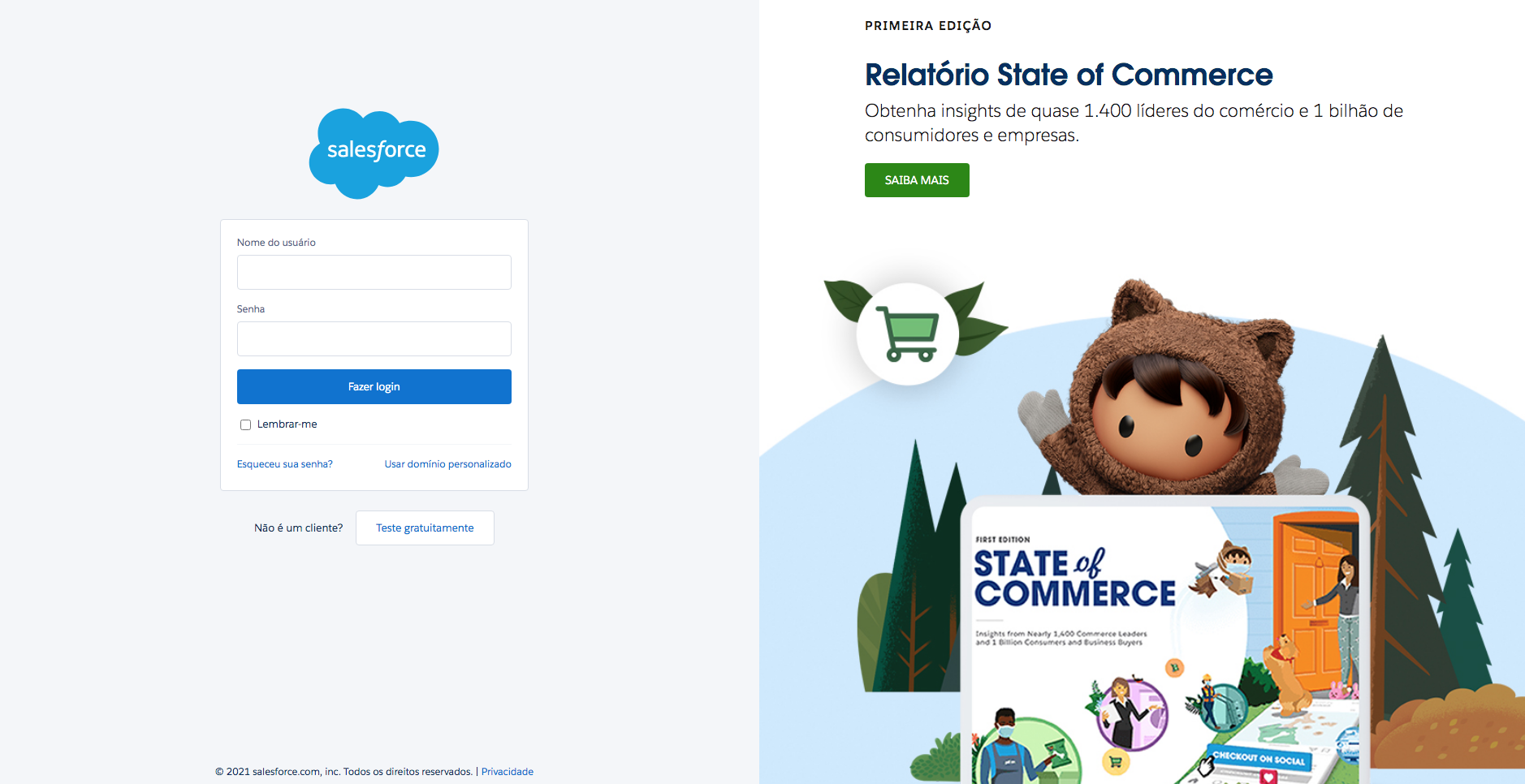The height and width of the screenshot is (784, 1525).
Task: Toggle the Lembrar-me checkbox
Action: (x=245, y=424)
